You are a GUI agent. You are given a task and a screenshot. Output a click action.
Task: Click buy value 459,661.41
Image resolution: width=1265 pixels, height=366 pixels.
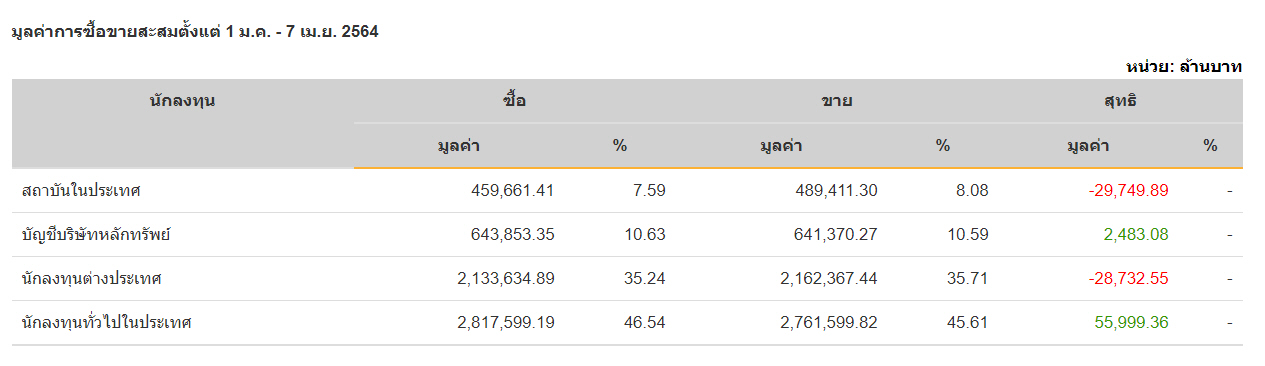(512, 190)
